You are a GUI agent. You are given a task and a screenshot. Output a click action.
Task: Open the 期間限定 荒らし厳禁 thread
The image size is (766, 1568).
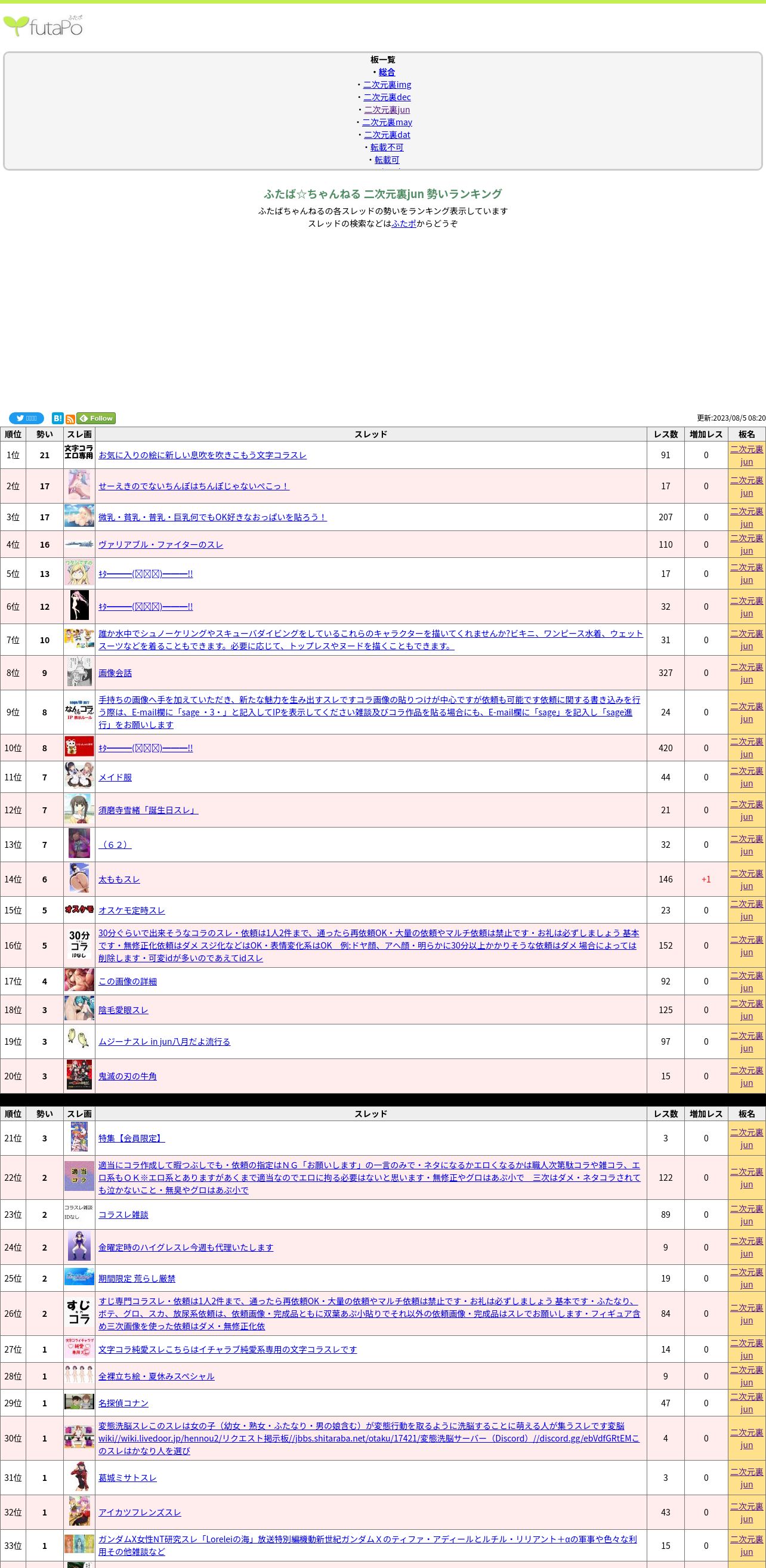[137, 1278]
